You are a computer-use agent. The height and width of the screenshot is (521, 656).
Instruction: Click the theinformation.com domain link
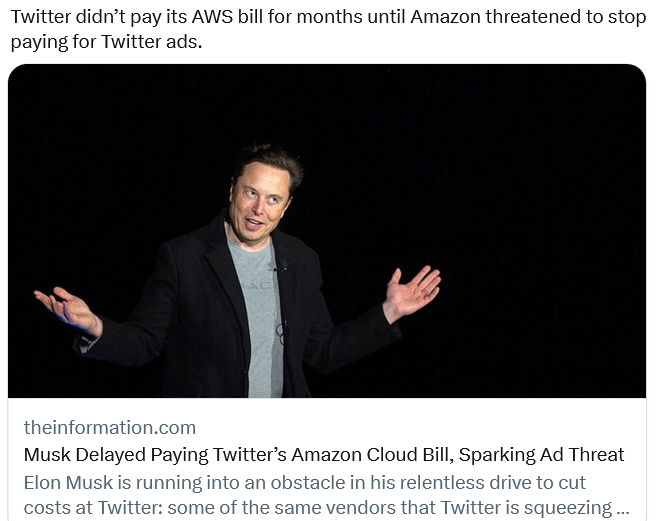tap(110, 427)
